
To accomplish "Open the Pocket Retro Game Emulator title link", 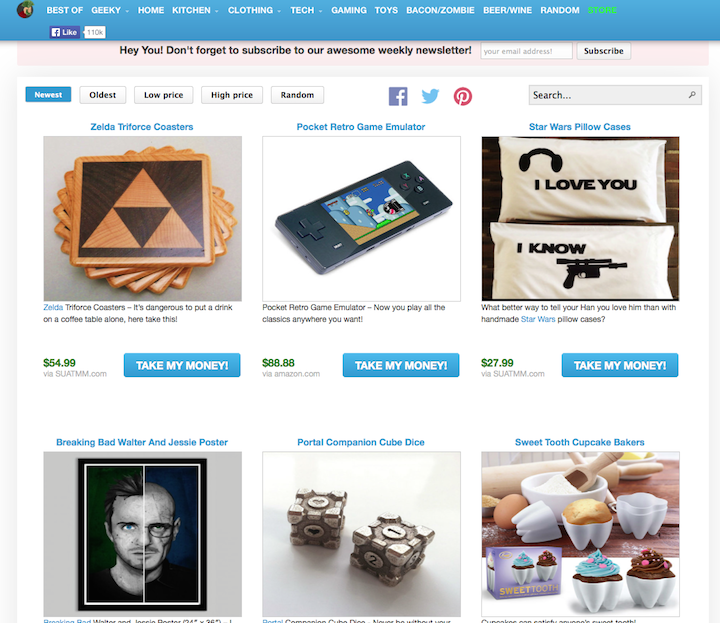I will [361, 127].
